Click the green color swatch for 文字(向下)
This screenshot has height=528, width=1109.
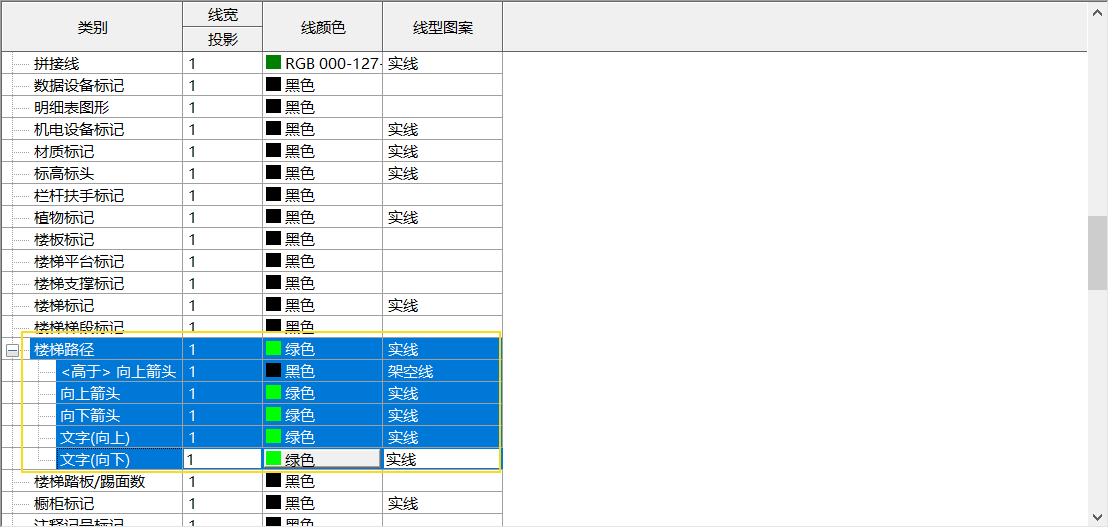[273, 460]
